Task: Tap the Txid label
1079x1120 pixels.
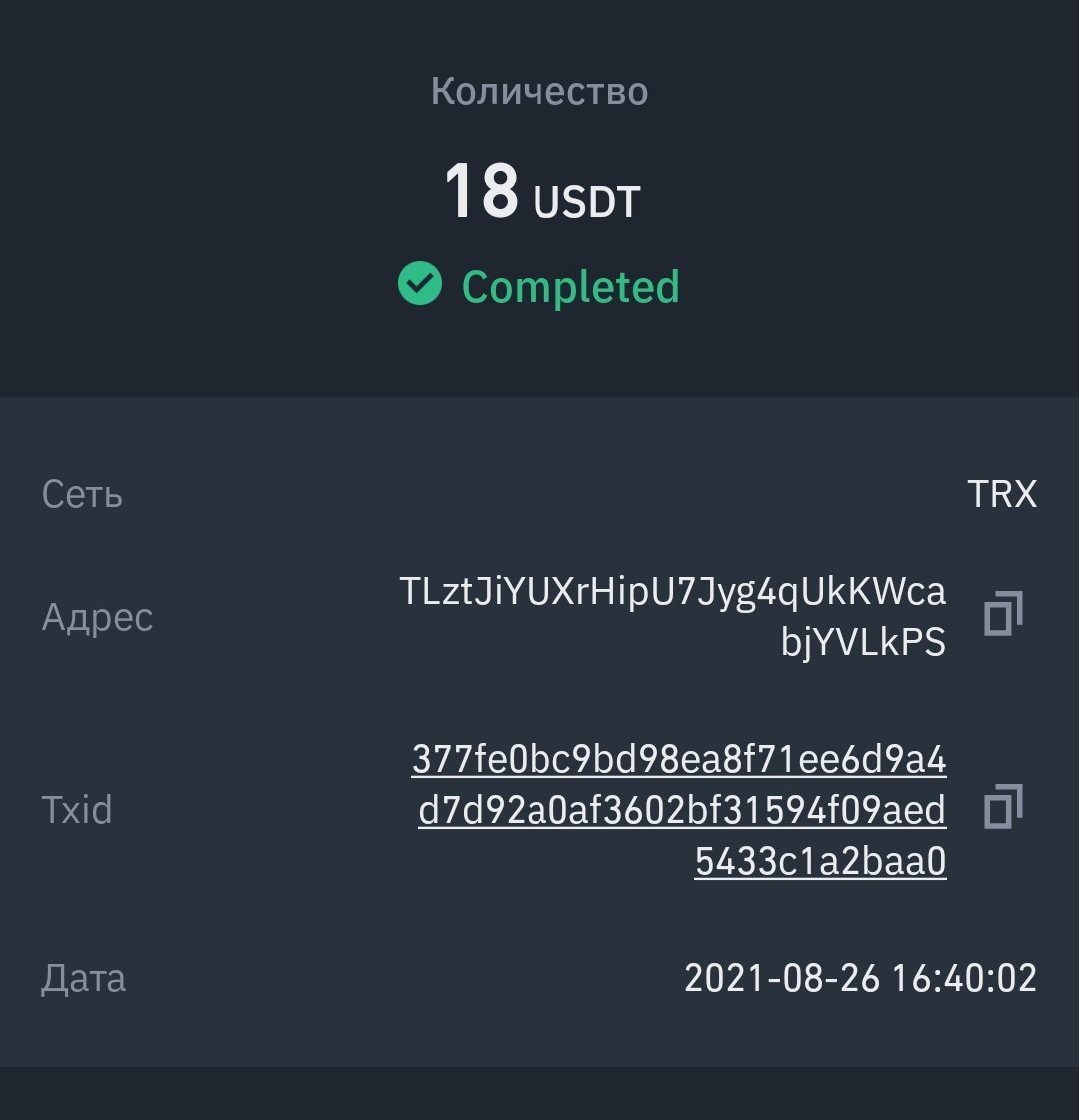Action: [76, 810]
